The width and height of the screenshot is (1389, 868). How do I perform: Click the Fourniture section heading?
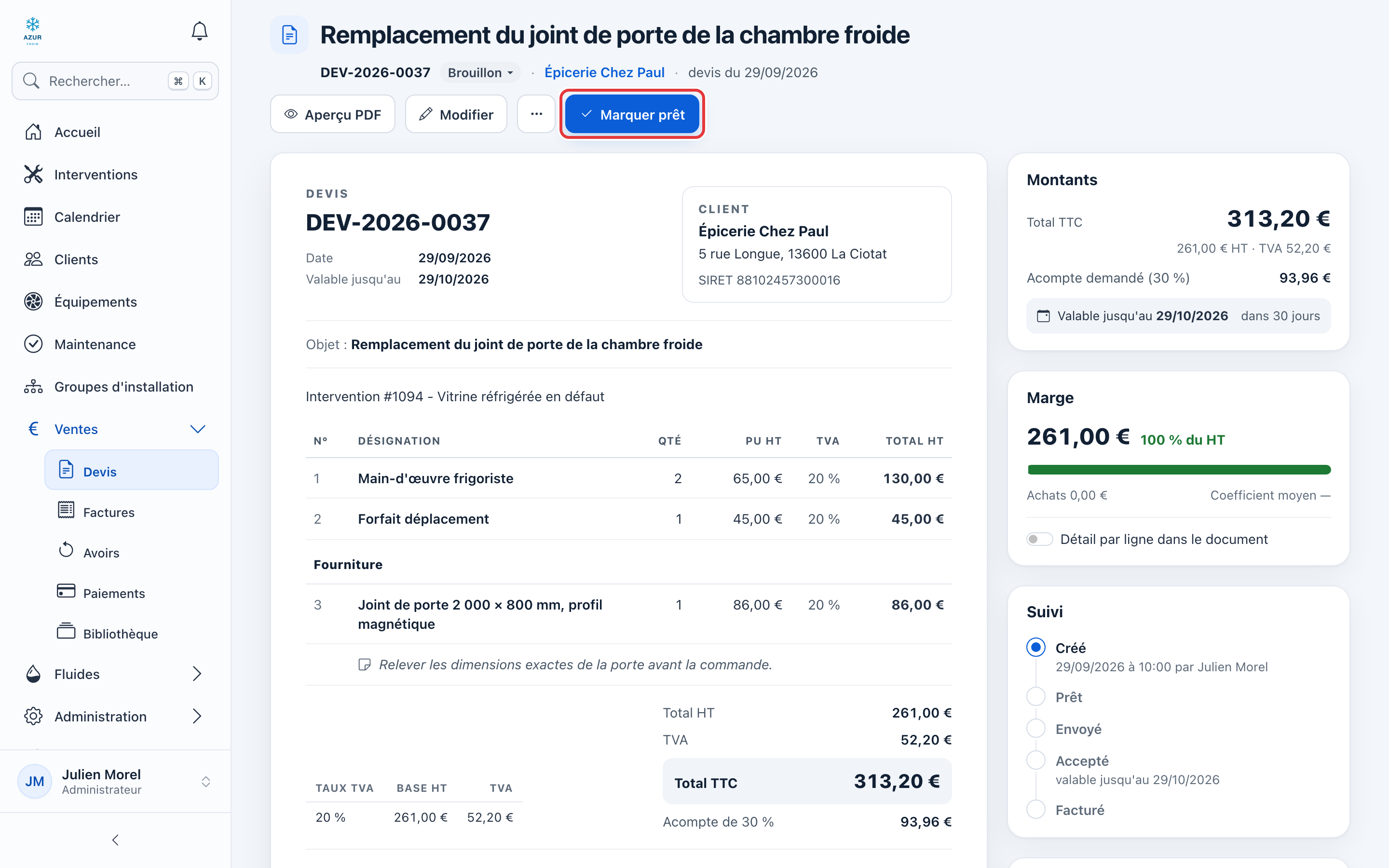(348, 565)
